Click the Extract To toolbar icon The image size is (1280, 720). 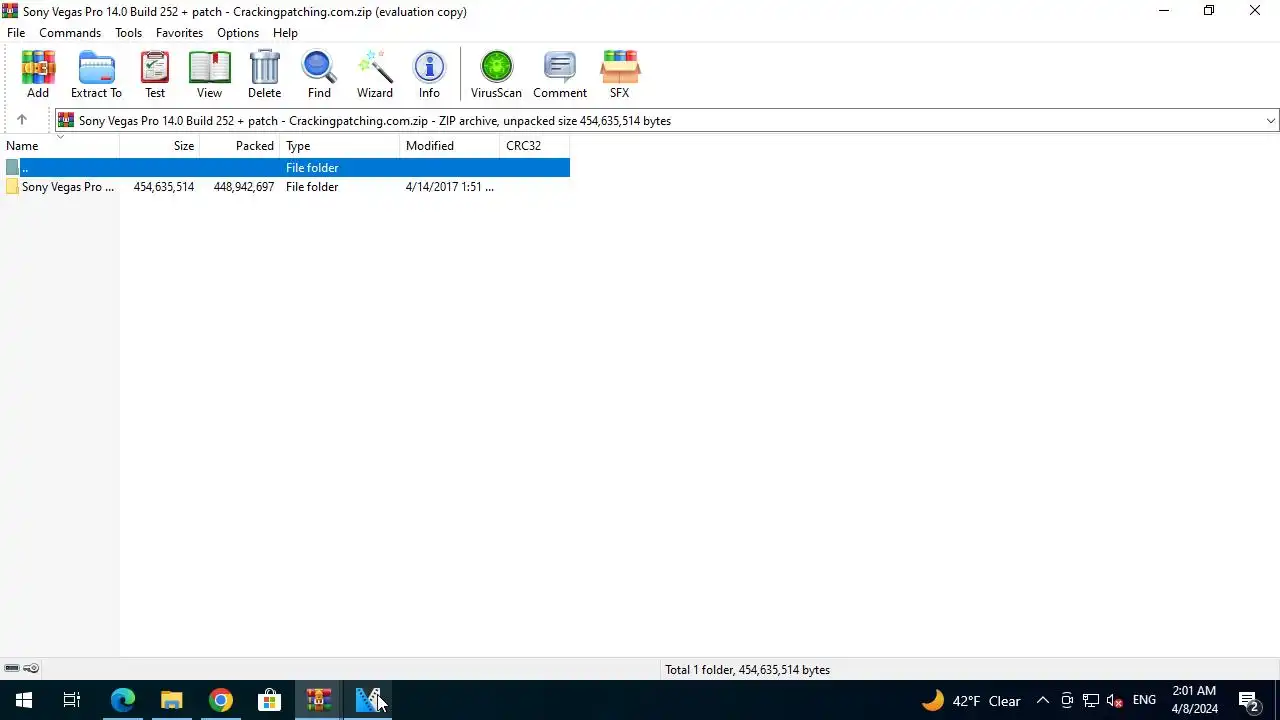tap(96, 74)
